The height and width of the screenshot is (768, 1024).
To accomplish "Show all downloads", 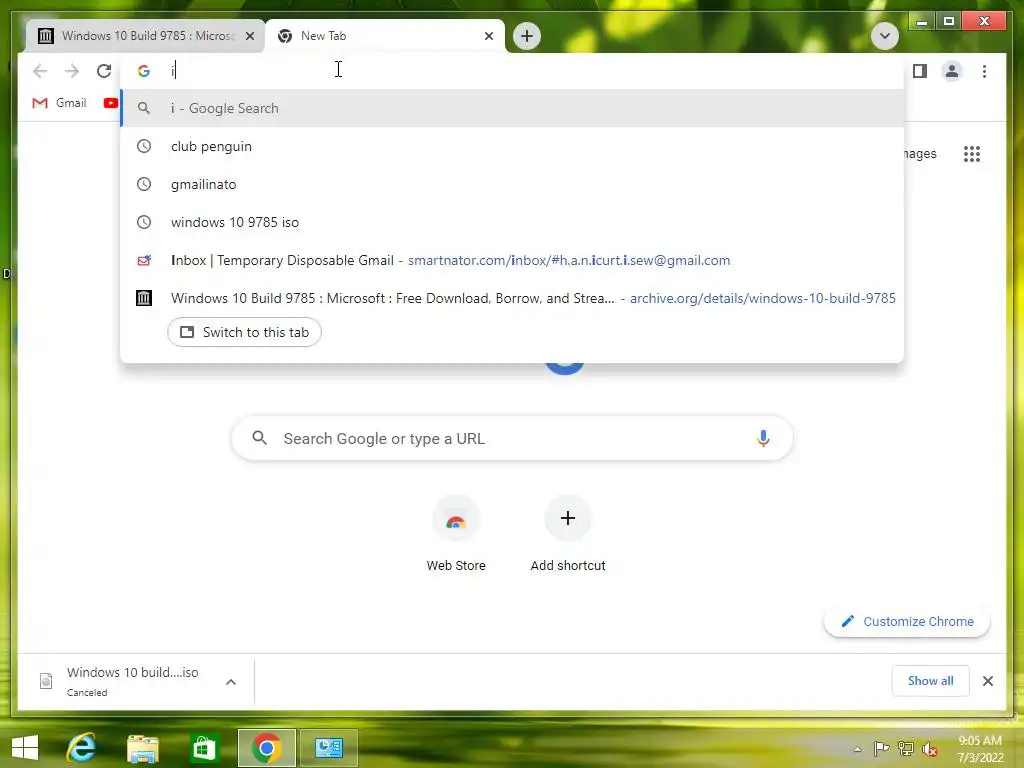I will coord(930,681).
